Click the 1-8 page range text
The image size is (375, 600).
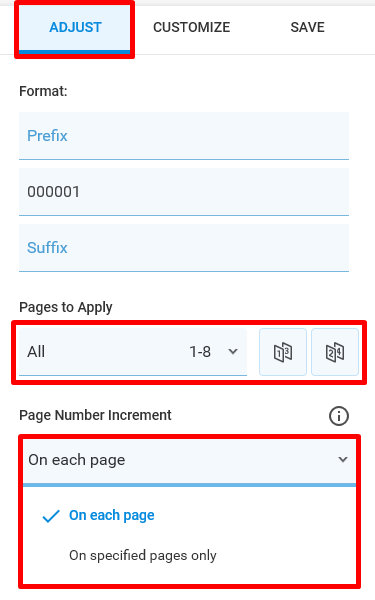[200, 352]
